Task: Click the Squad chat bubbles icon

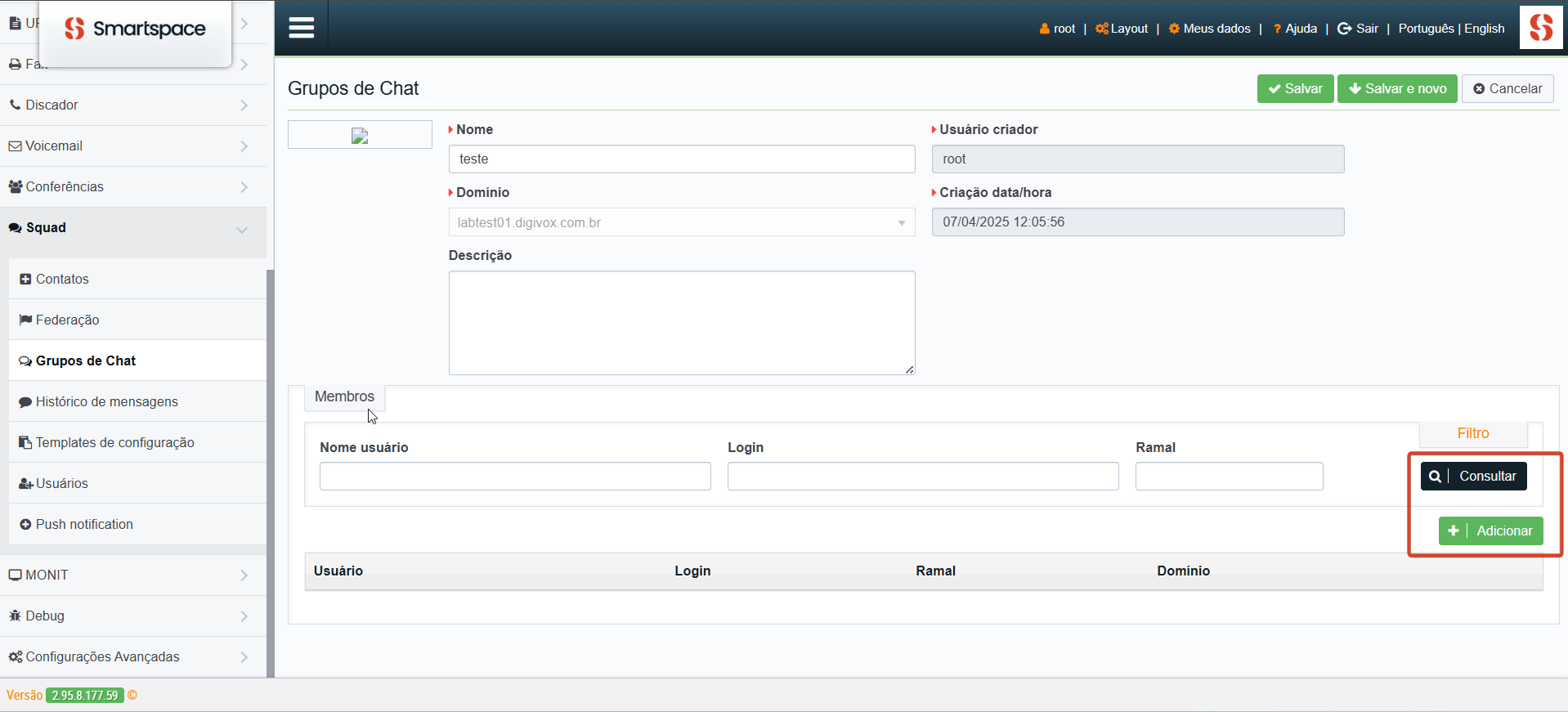Action: point(15,227)
